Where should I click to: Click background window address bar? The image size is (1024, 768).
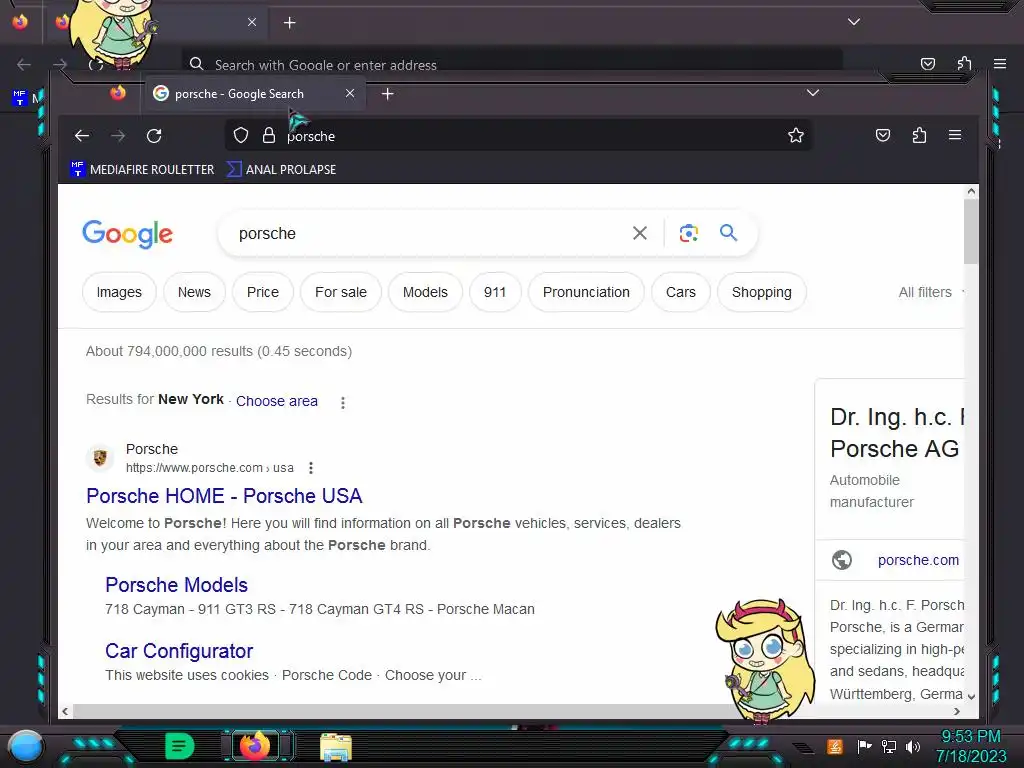pyautogui.click(x=512, y=64)
